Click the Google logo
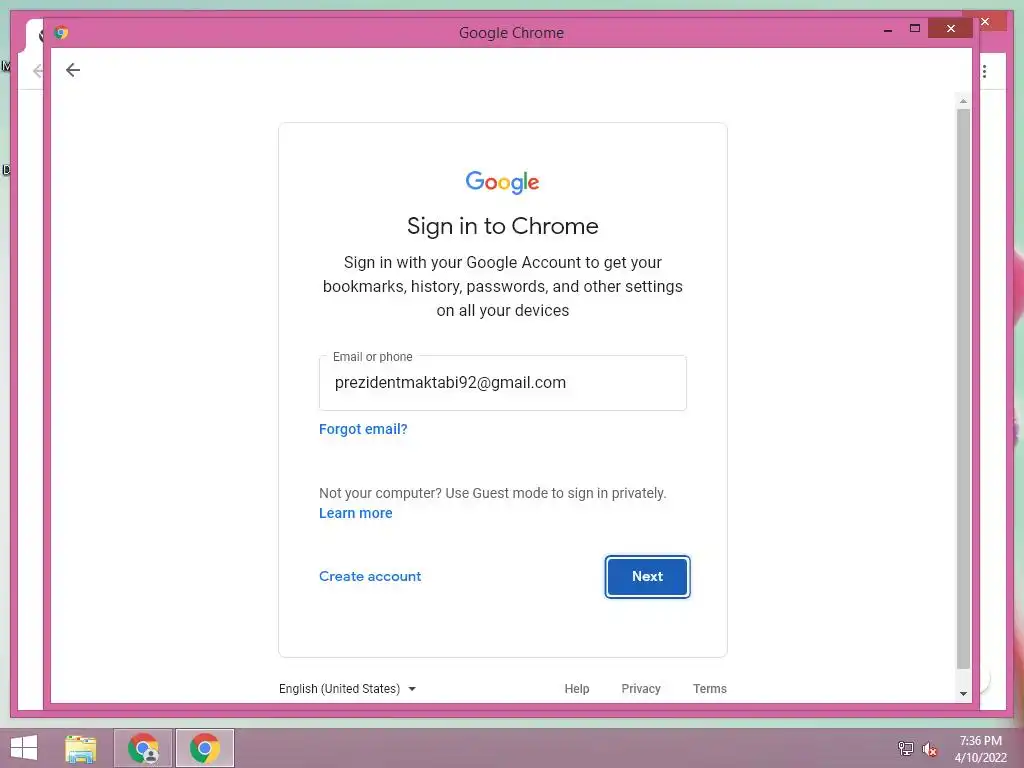Image resolution: width=1024 pixels, height=768 pixels. pos(502,182)
